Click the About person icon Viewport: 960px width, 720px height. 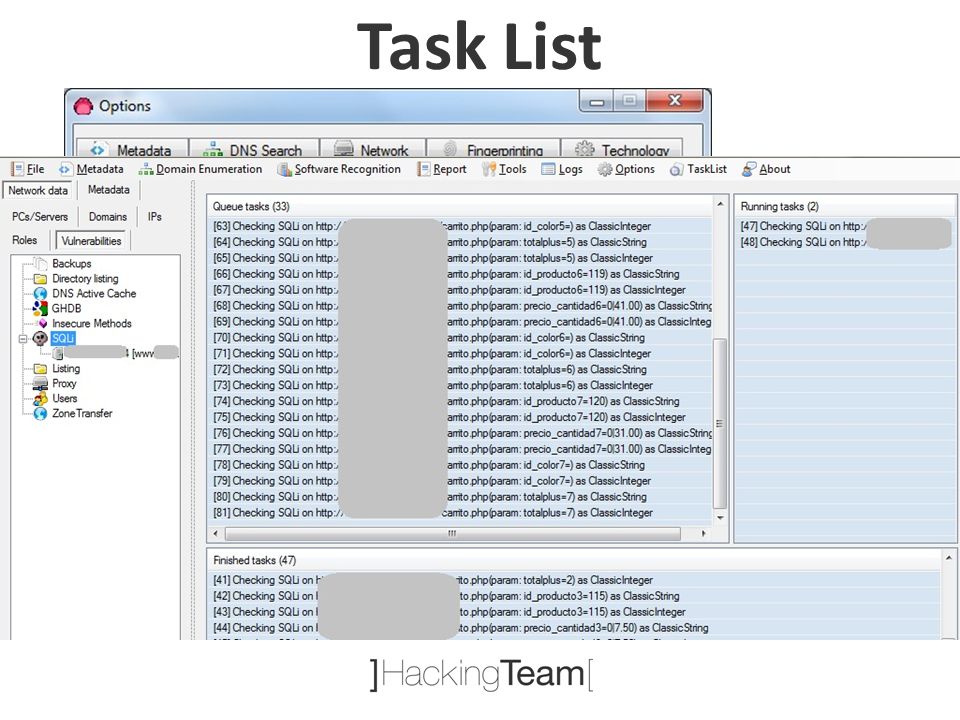coord(749,170)
